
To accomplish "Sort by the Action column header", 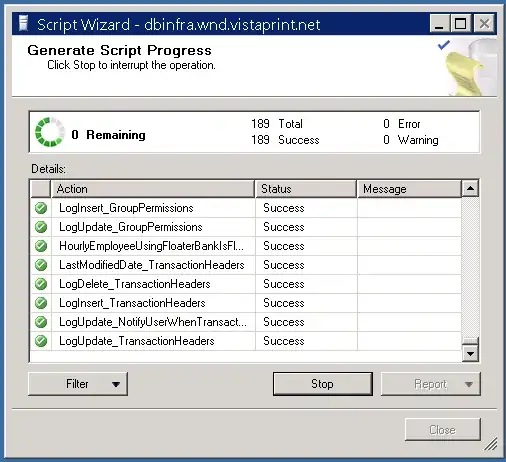I will [153, 189].
